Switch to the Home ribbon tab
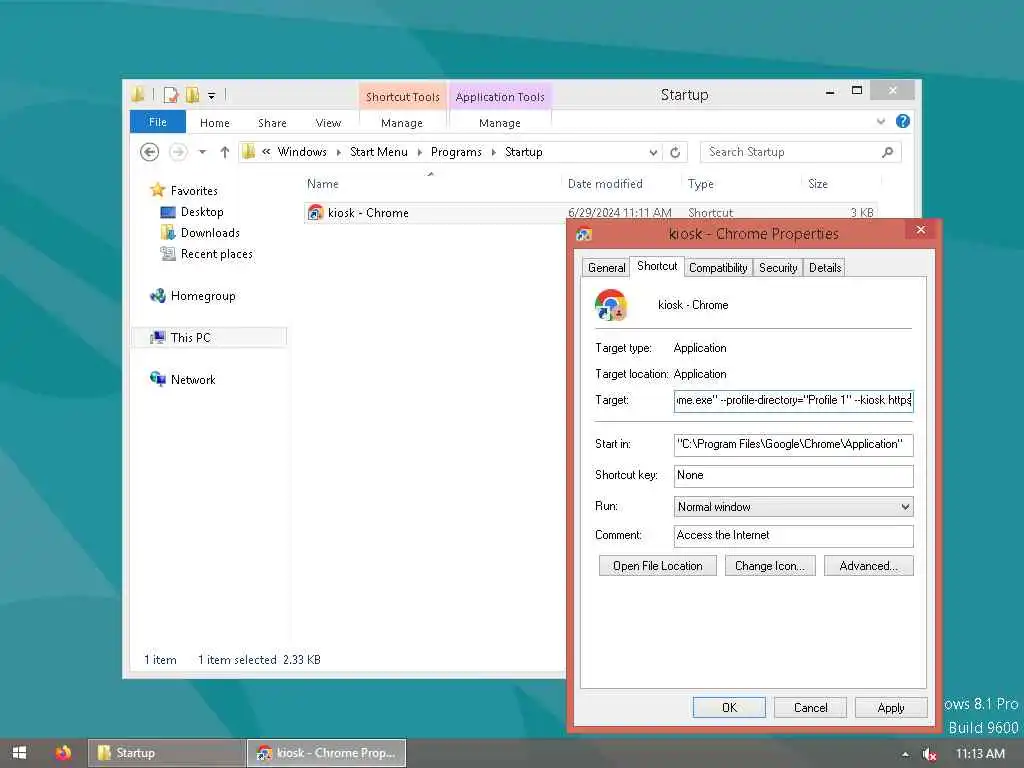 pyautogui.click(x=215, y=123)
